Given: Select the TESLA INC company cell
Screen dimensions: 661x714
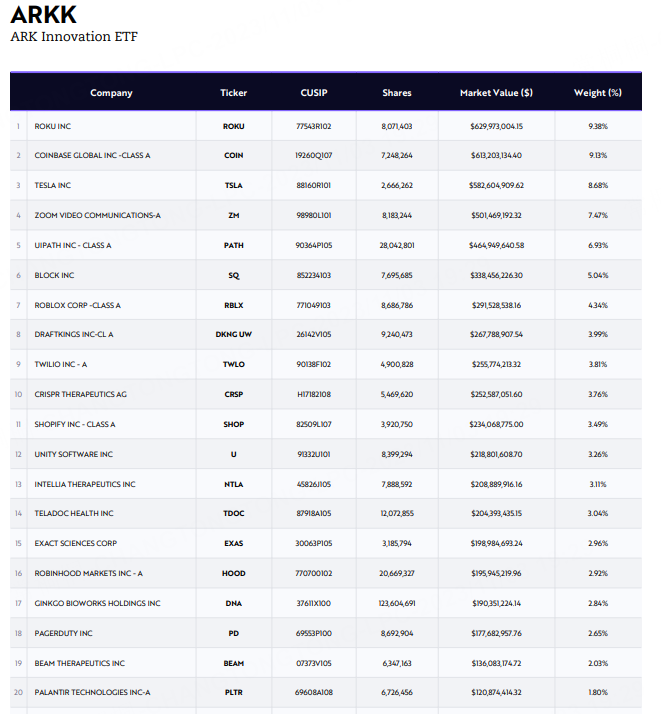Looking at the screenshot, I should click(112, 185).
